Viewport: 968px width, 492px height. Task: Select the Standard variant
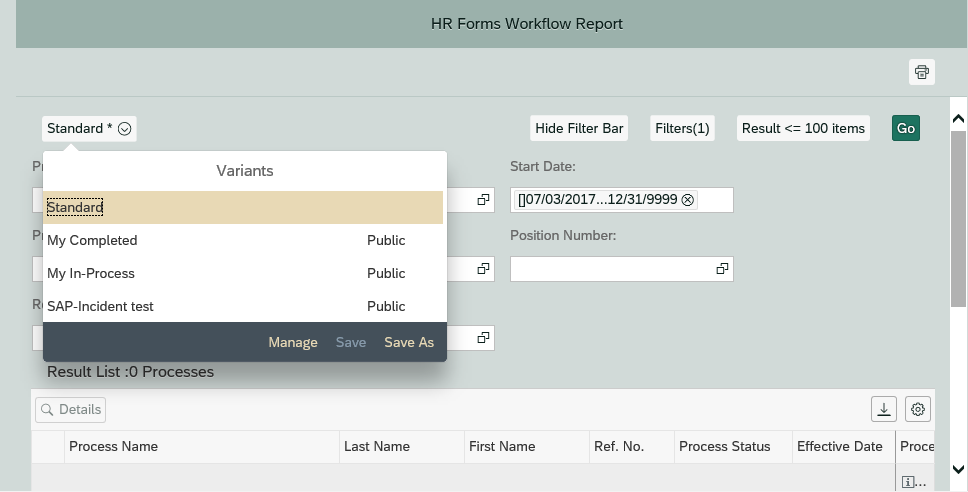(x=242, y=208)
